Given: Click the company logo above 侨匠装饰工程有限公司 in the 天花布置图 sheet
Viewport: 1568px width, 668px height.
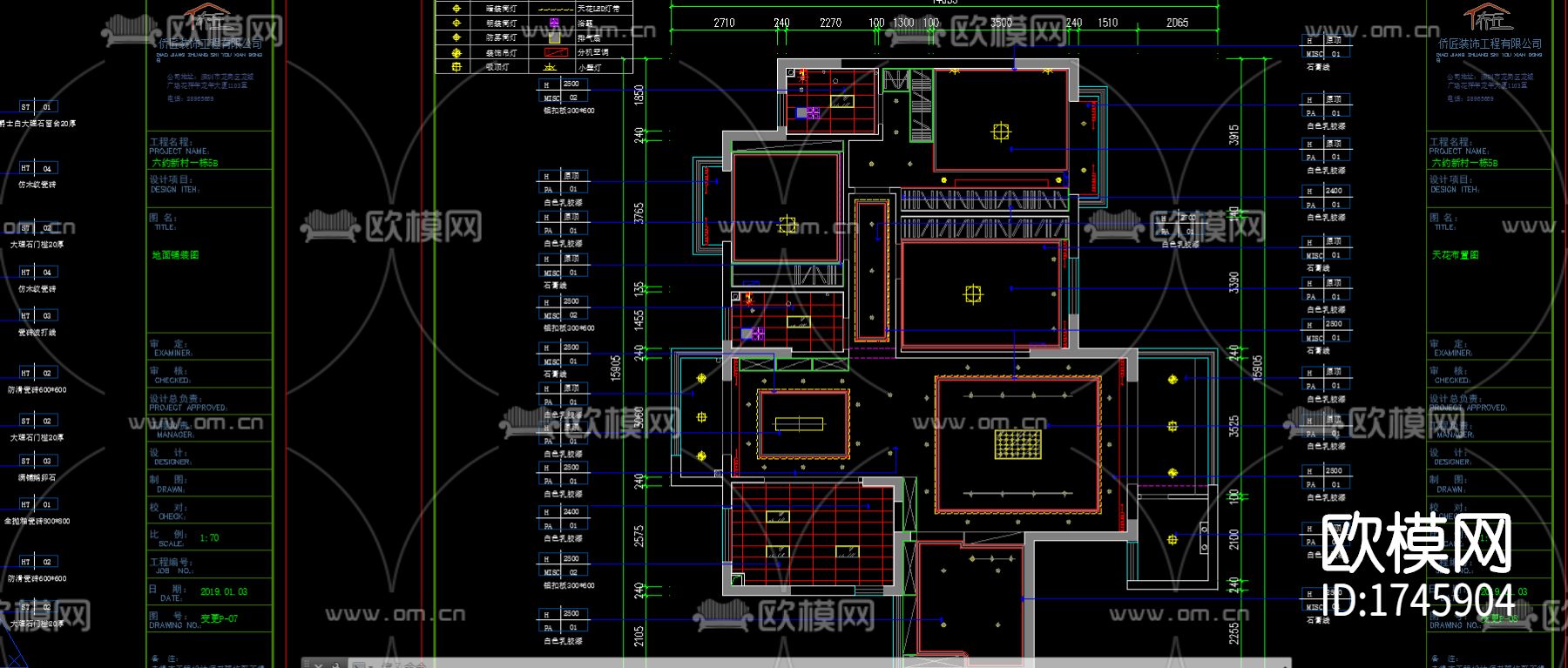Looking at the screenshot, I should point(1487,17).
